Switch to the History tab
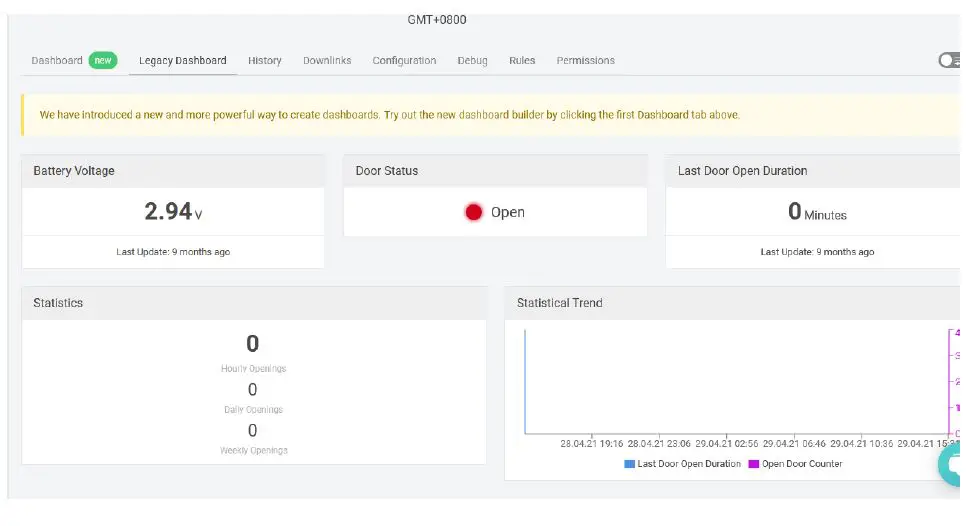The height and width of the screenshot is (526, 974). tap(265, 60)
